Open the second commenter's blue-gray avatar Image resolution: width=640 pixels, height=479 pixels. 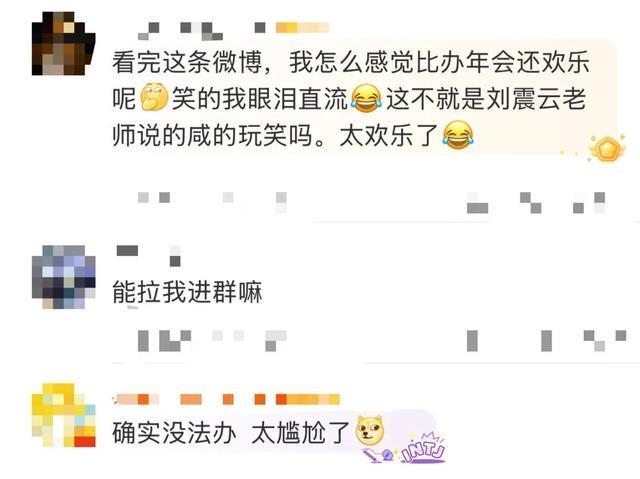point(64,277)
